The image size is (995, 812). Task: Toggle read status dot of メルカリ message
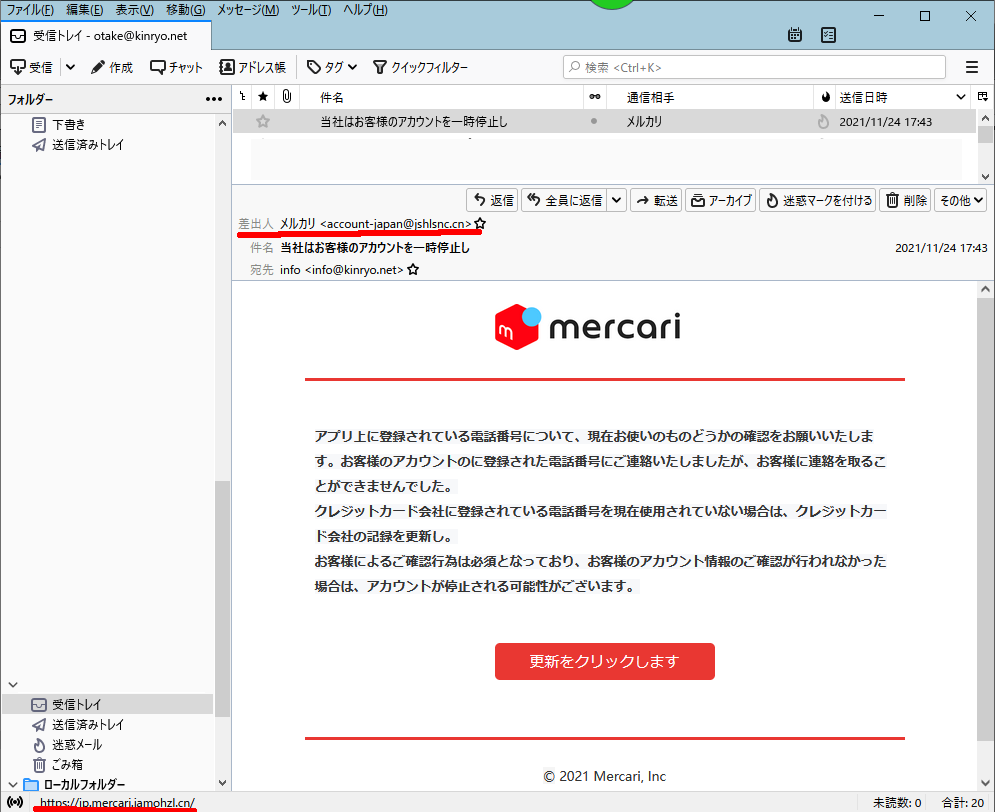tap(594, 121)
